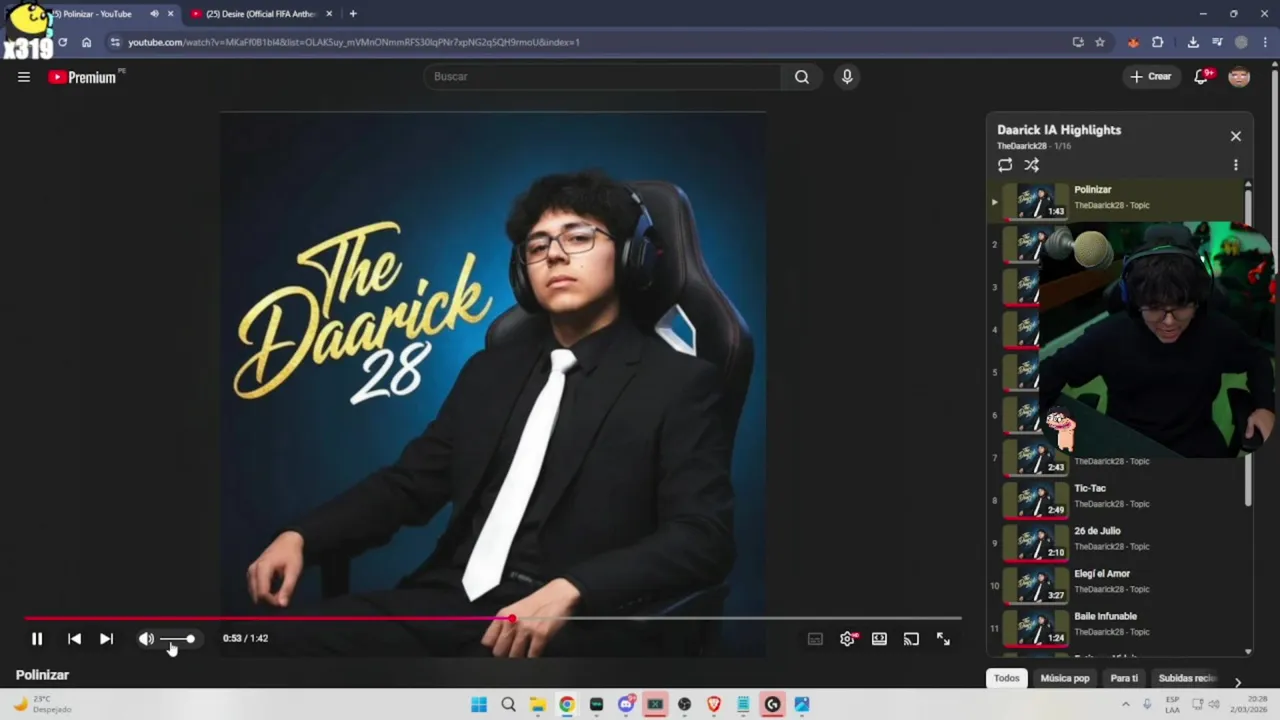Image resolution: width=1280 pixels, height=720 pixels.
Task: Close the Daarick IA Highlights playlist panel
Action: coord(1236,136)
